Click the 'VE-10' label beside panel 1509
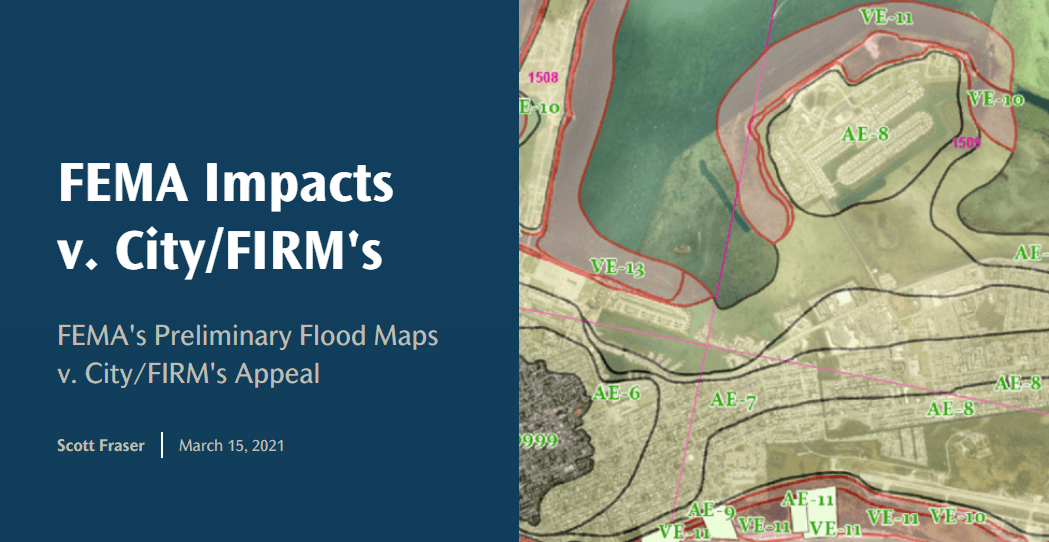 tap(996, 100)
